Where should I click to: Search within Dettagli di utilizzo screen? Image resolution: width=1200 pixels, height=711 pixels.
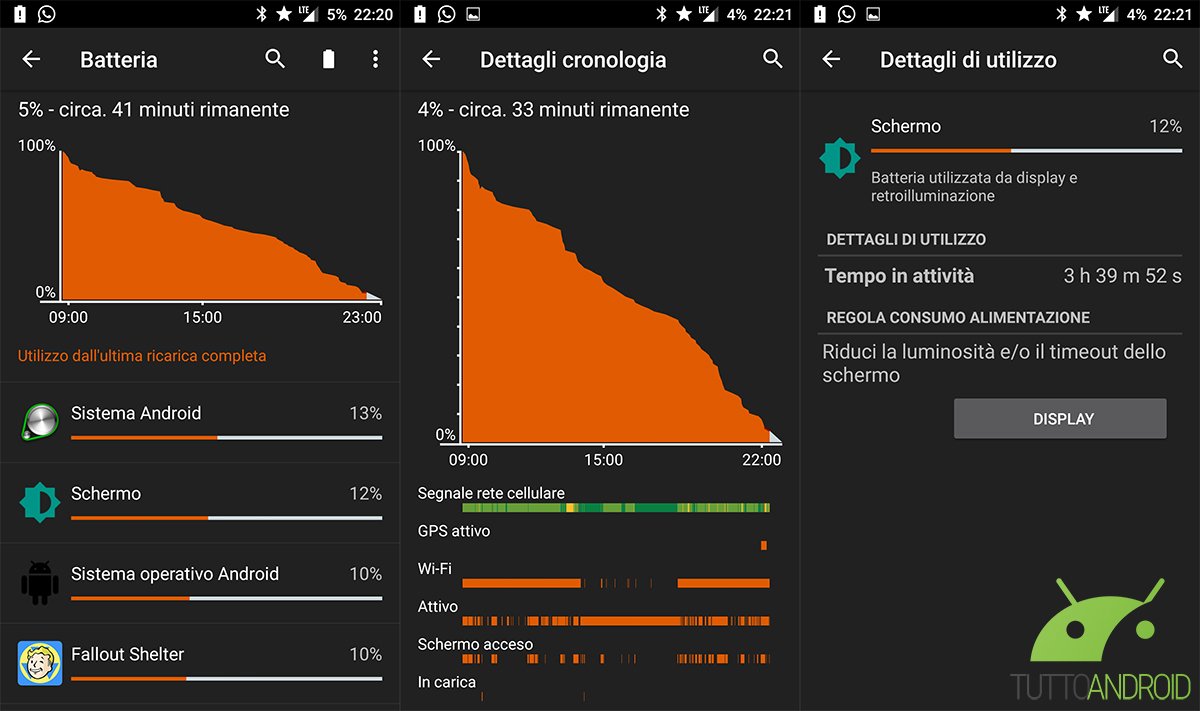pos(1173,59)
